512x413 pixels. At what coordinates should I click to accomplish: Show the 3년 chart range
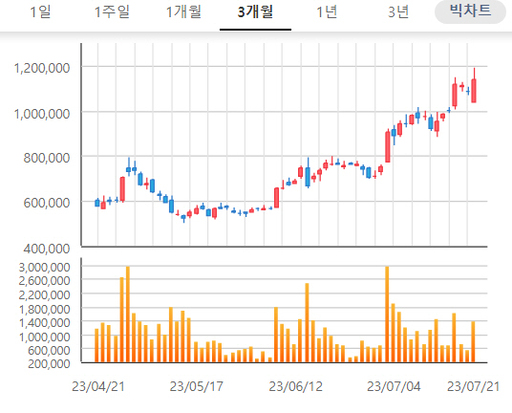(x=398, y=12)
